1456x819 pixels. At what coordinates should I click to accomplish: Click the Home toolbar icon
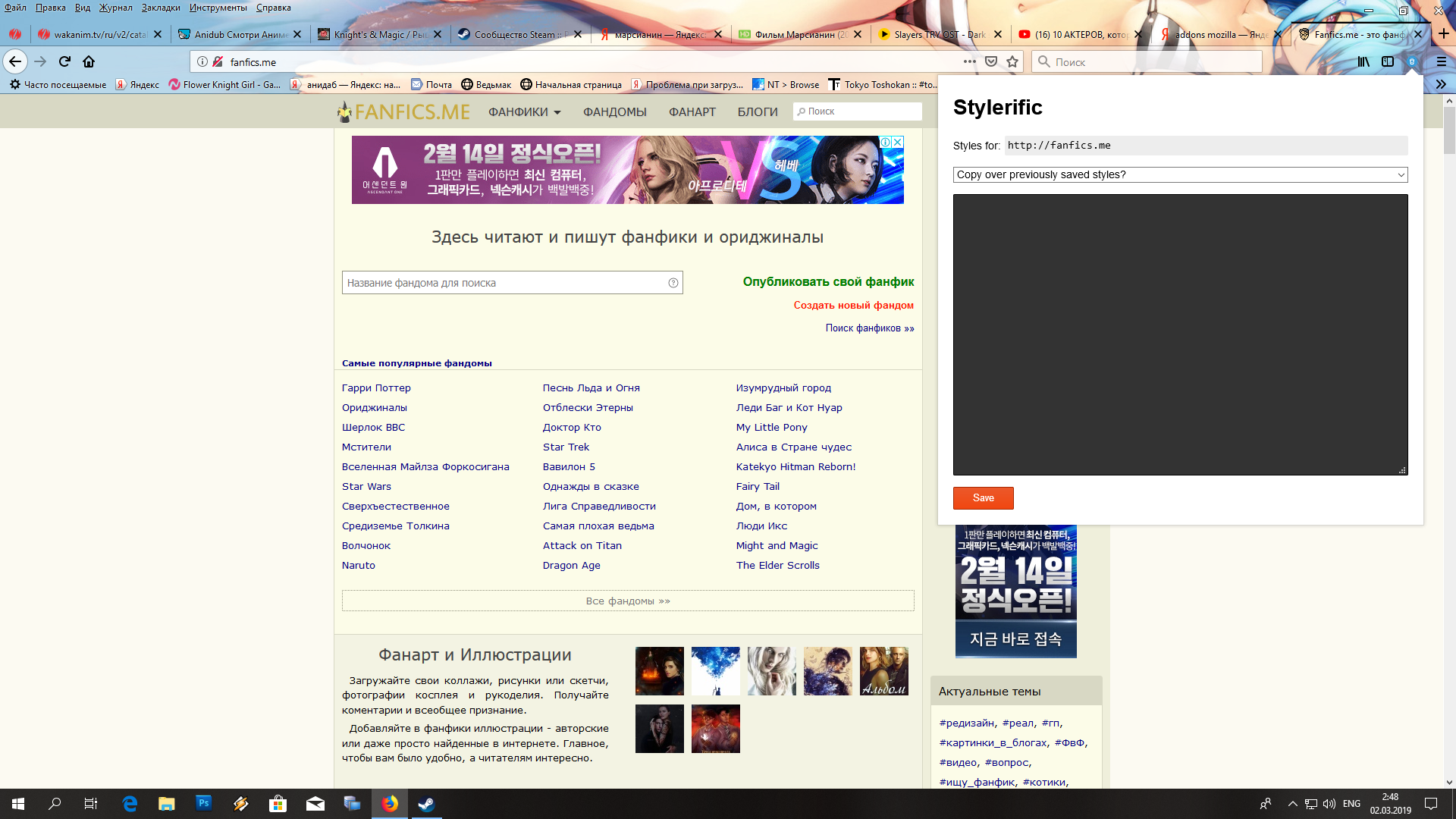pos(89,61)
